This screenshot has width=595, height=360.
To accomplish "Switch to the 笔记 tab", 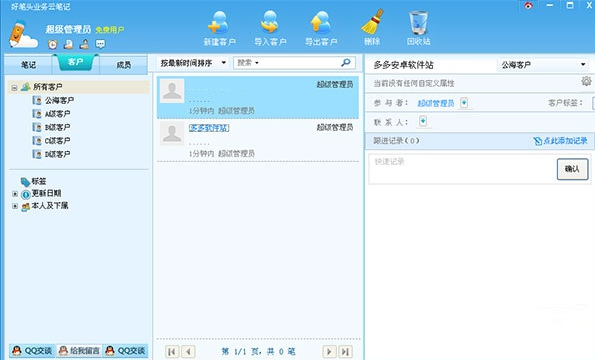I will pos(28,65).
